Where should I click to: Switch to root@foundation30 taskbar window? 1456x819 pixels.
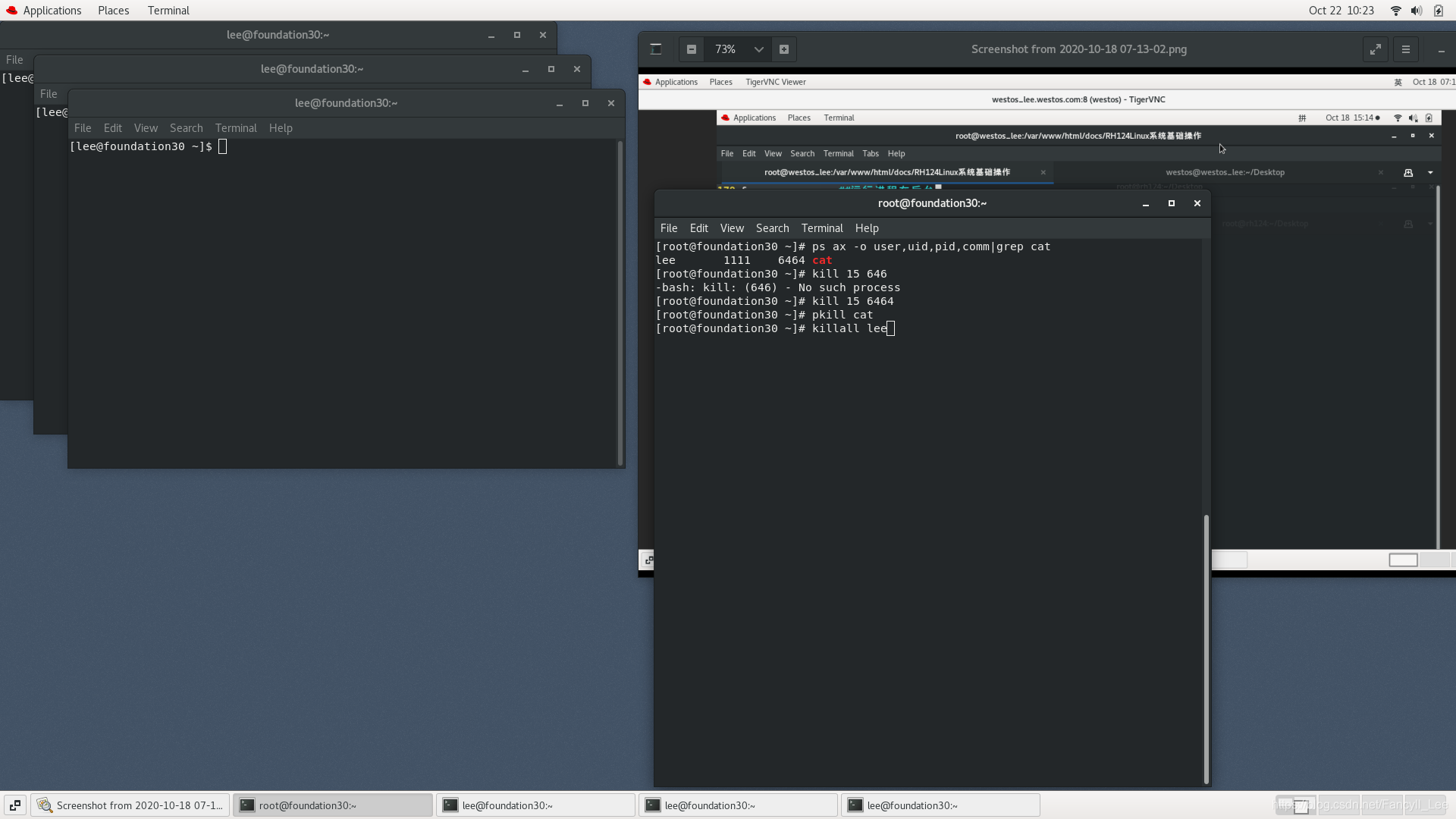pyautogui.click(x=332, y=805)
